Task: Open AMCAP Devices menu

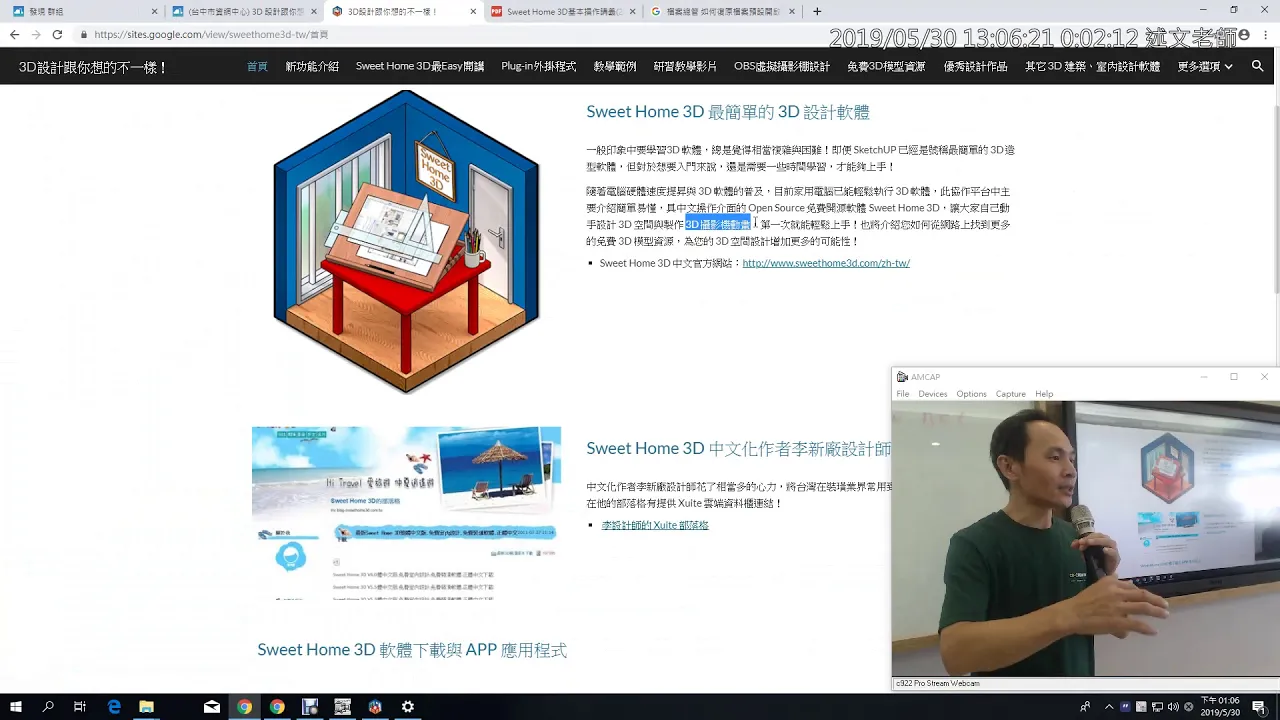Action: point(933,394)
